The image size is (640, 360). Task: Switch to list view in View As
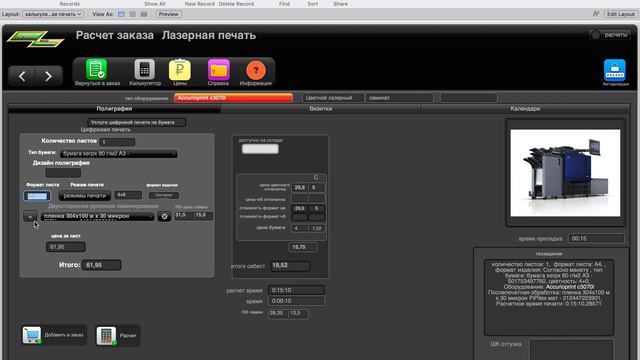tap(132, 14)
